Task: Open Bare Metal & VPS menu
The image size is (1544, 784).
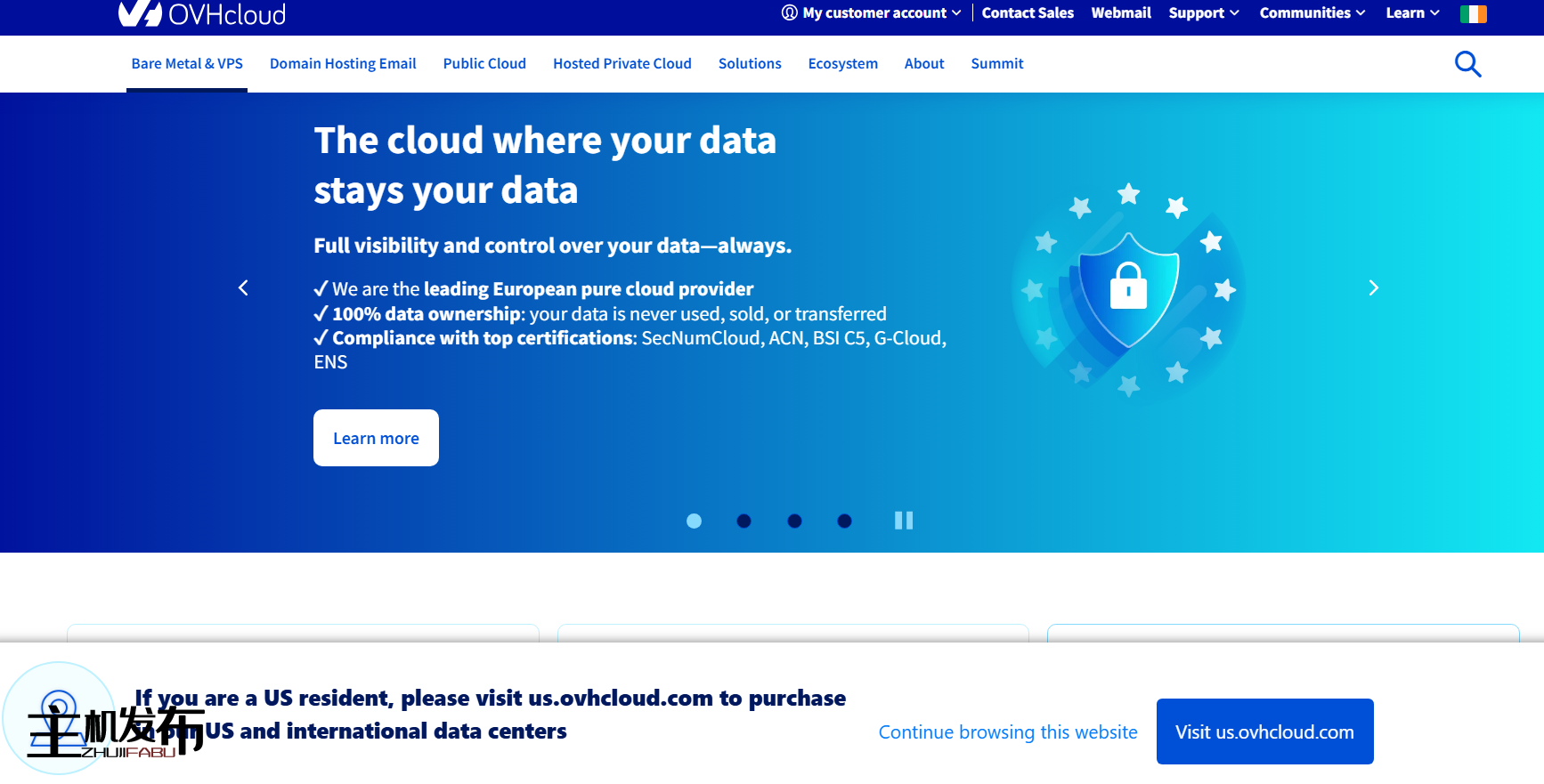Action: click(x=187, y=64)
